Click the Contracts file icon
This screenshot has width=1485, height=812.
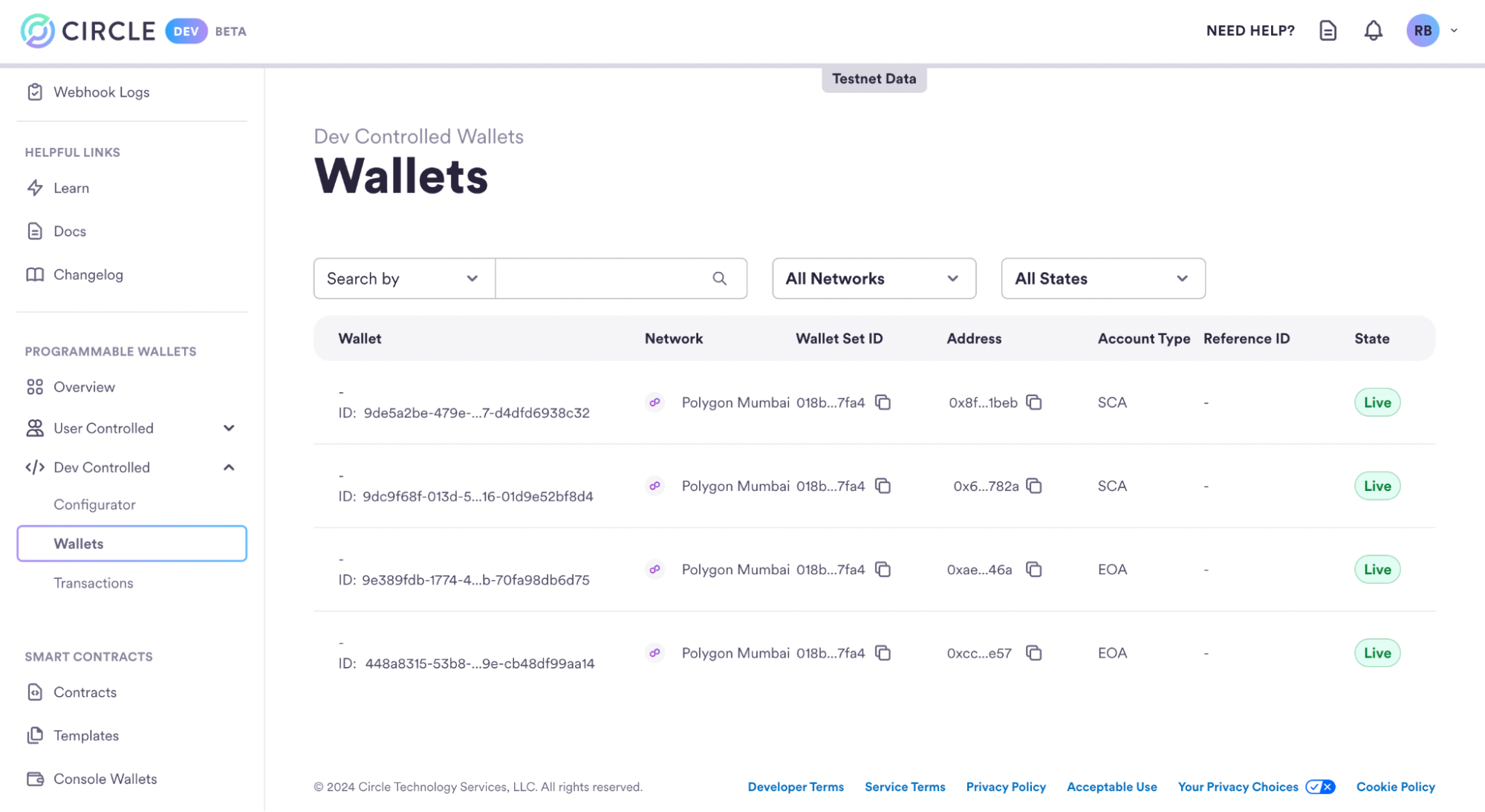[x=35, y=692]
